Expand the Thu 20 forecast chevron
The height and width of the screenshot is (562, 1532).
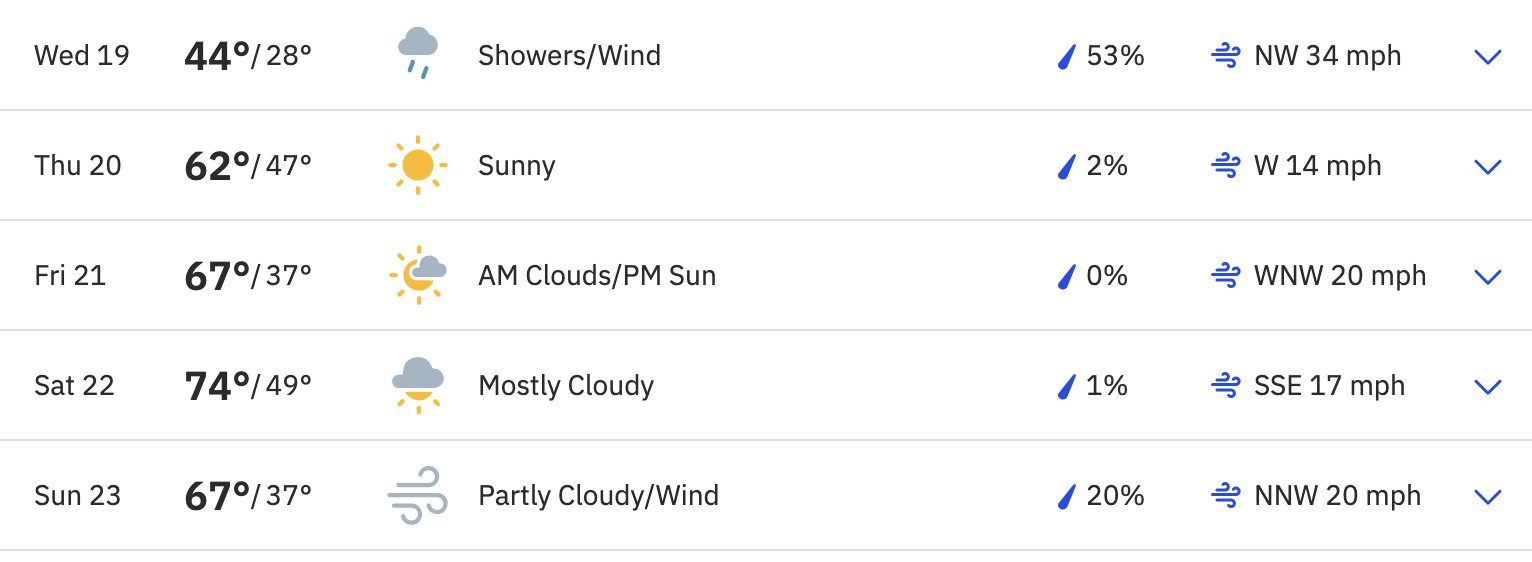pos(1488,167)
